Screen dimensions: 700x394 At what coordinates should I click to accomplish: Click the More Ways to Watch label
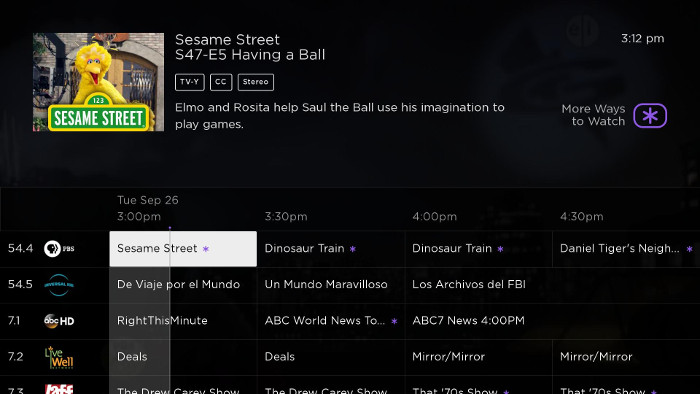[594, 115]
